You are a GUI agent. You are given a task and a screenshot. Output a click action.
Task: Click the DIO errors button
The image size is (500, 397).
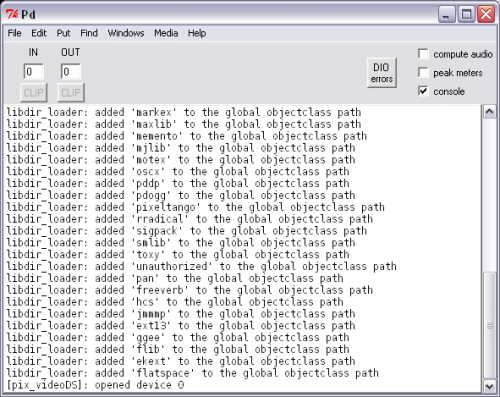tap(382, 73)
